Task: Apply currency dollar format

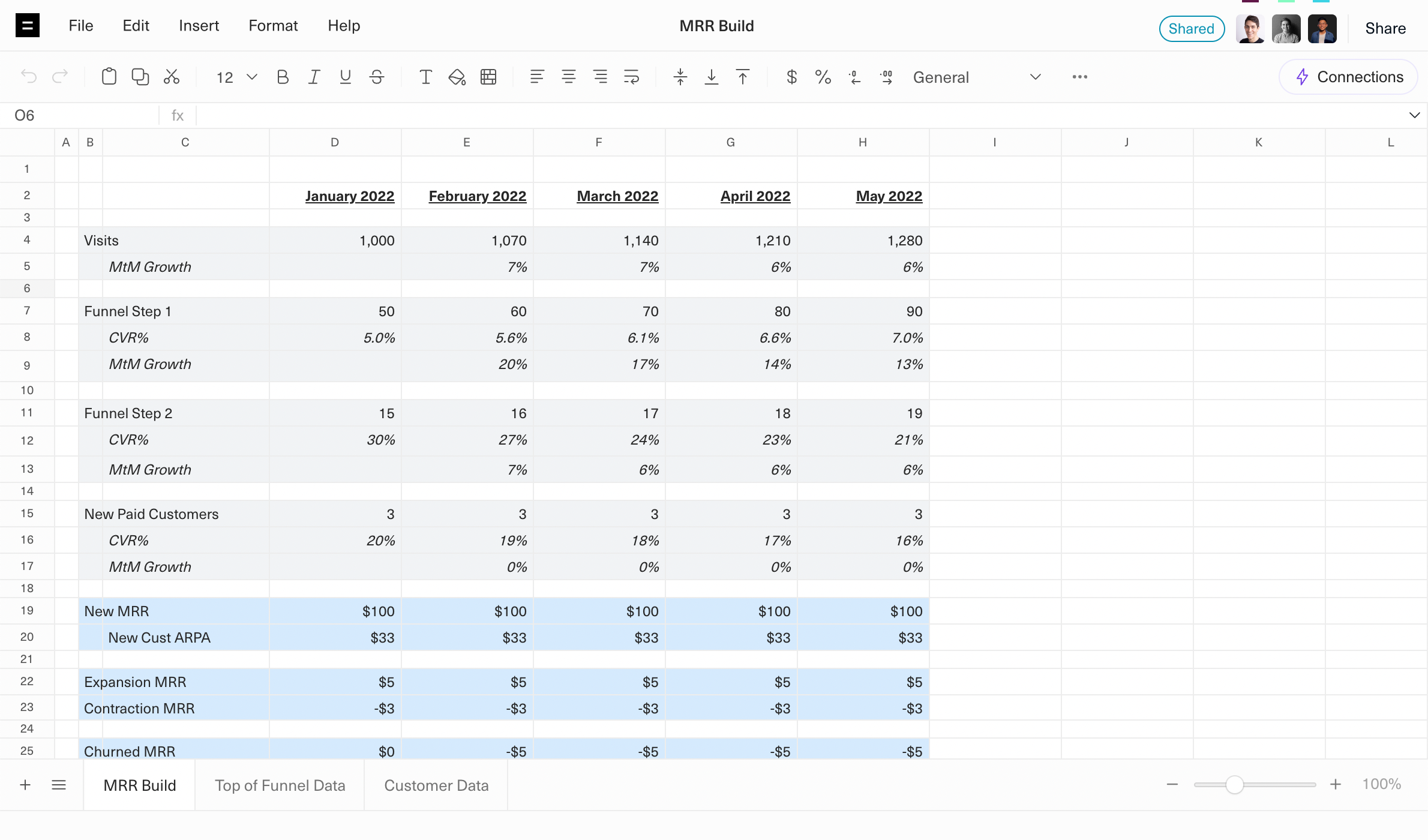Action: click(791, 77)
